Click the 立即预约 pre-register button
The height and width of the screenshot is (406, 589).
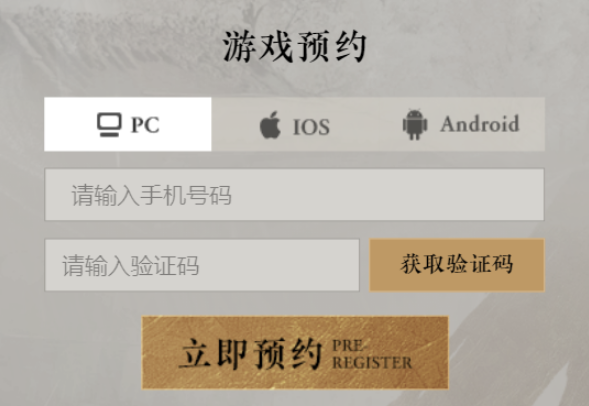295,353
